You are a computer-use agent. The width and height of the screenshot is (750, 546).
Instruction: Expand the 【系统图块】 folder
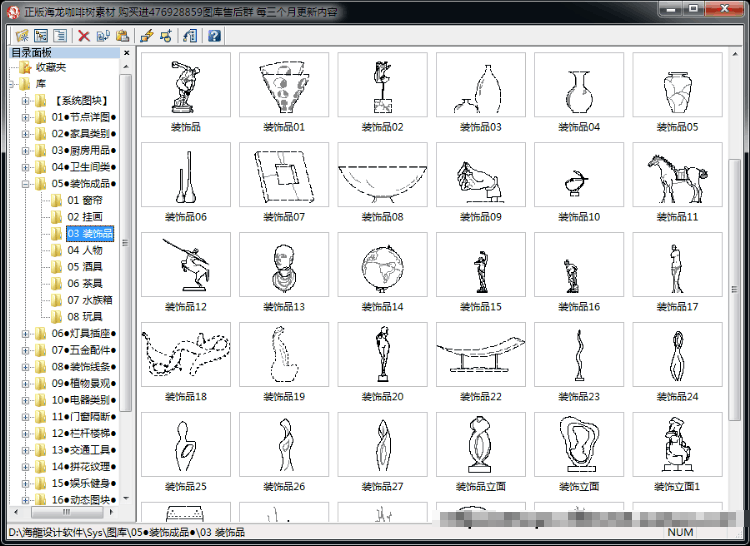point(25,100)
